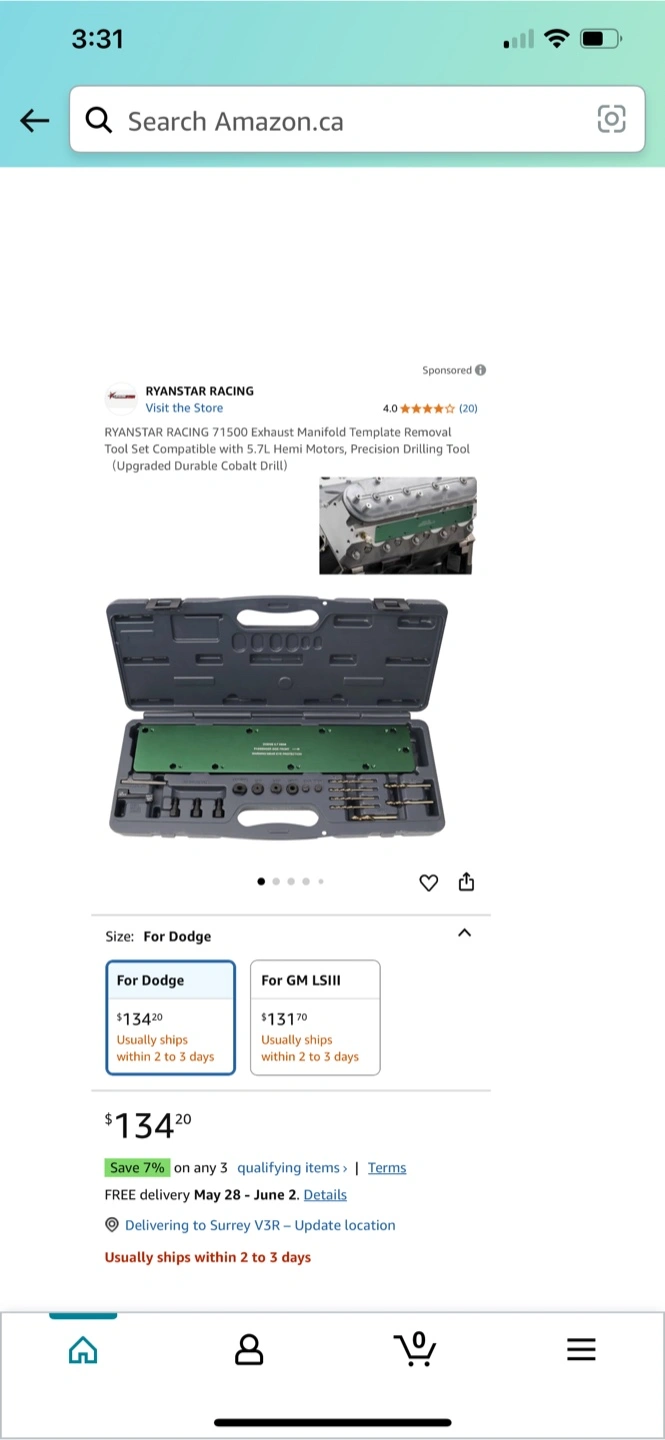Screen dimensions: 665x1440
Task: Visit the Store link
Action: [184, 408]
